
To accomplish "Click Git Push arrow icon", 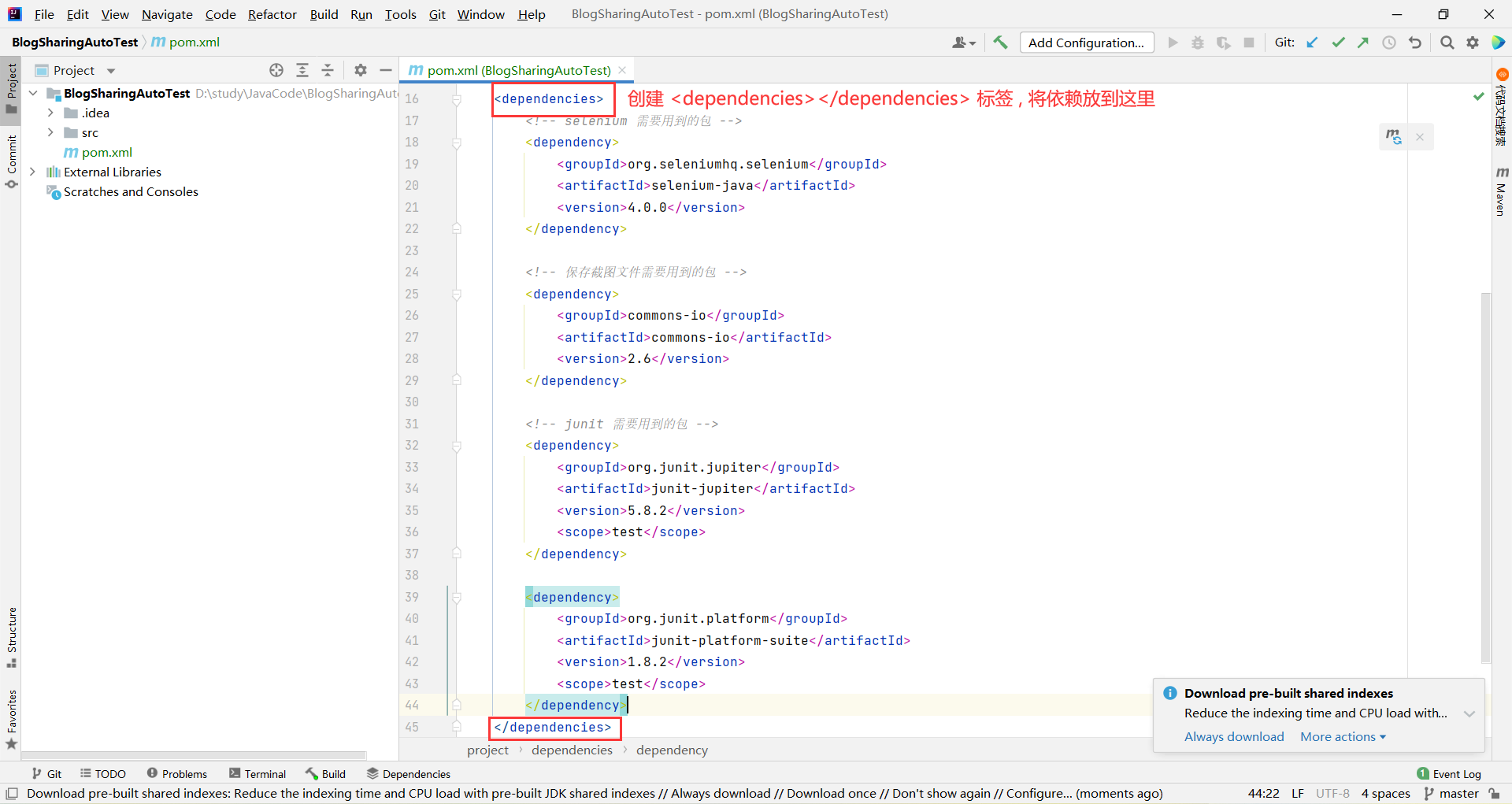I will [x=1363, y=43].
